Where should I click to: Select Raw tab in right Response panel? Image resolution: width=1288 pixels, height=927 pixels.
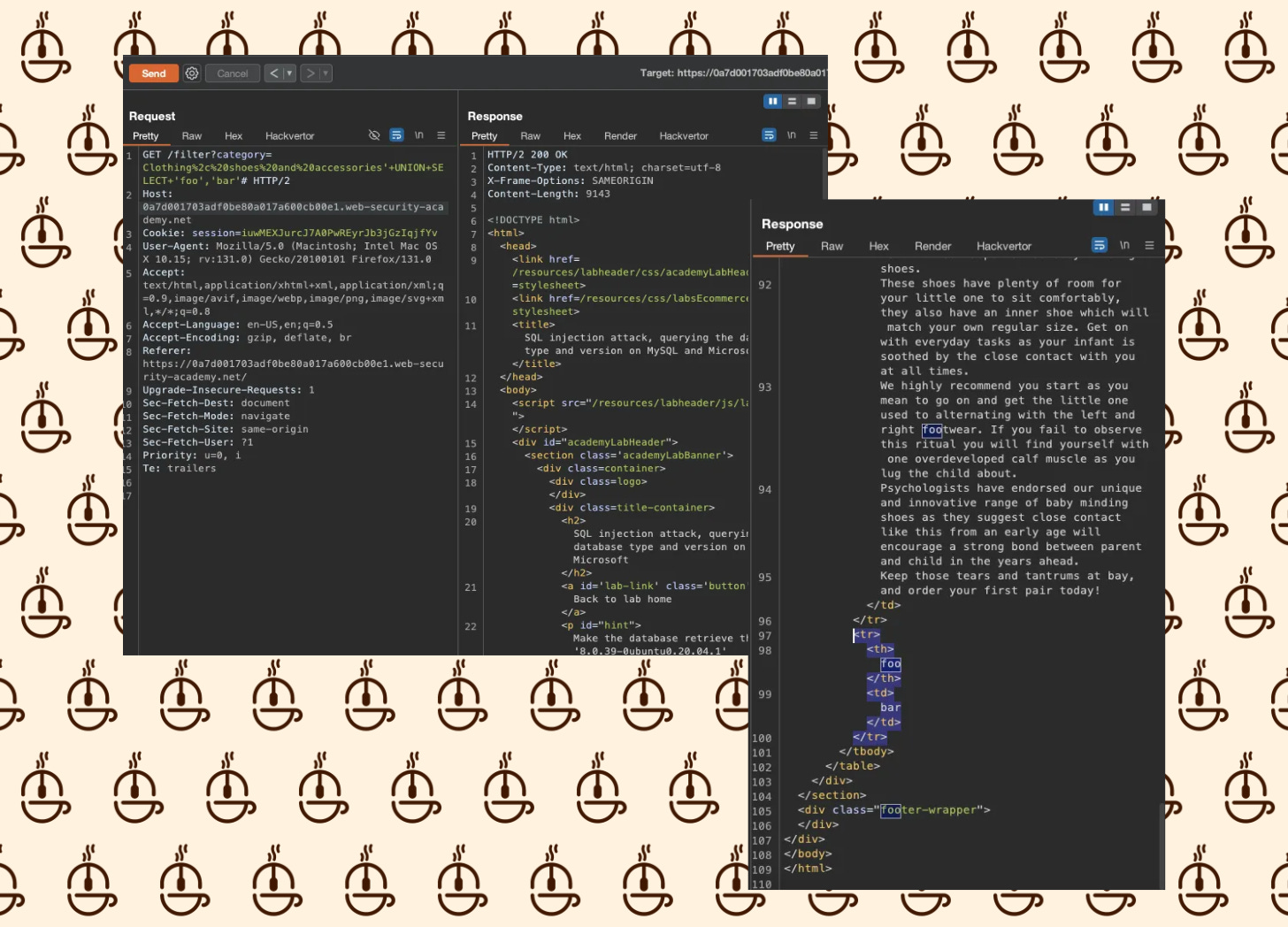click(x=832, y=246)
